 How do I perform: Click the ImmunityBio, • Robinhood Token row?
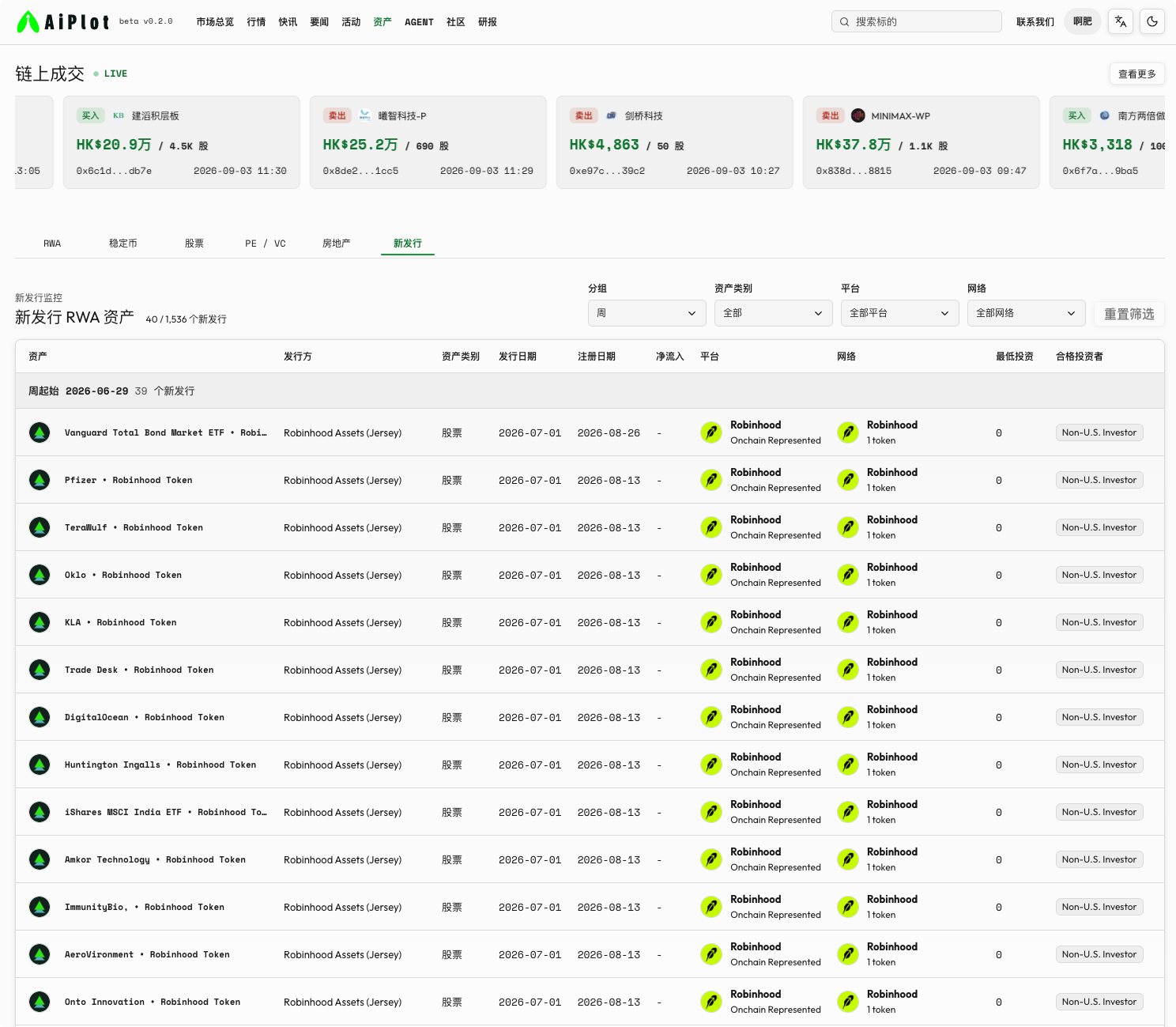pyautogui.click(x=590, y=907)
